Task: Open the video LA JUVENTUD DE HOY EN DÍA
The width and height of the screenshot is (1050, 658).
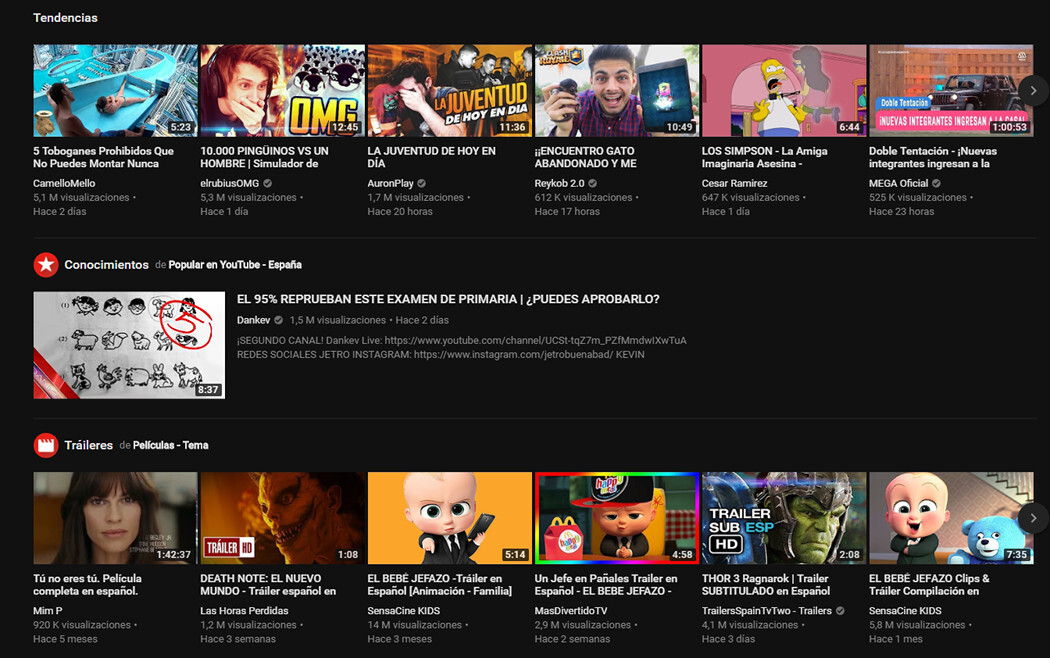Action: [450, 90]
